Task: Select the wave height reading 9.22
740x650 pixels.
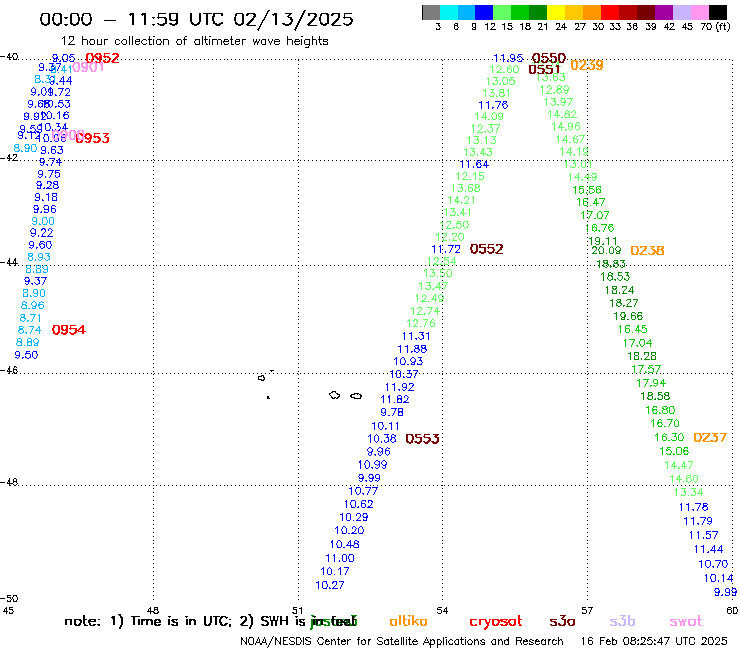Action: 42,232
